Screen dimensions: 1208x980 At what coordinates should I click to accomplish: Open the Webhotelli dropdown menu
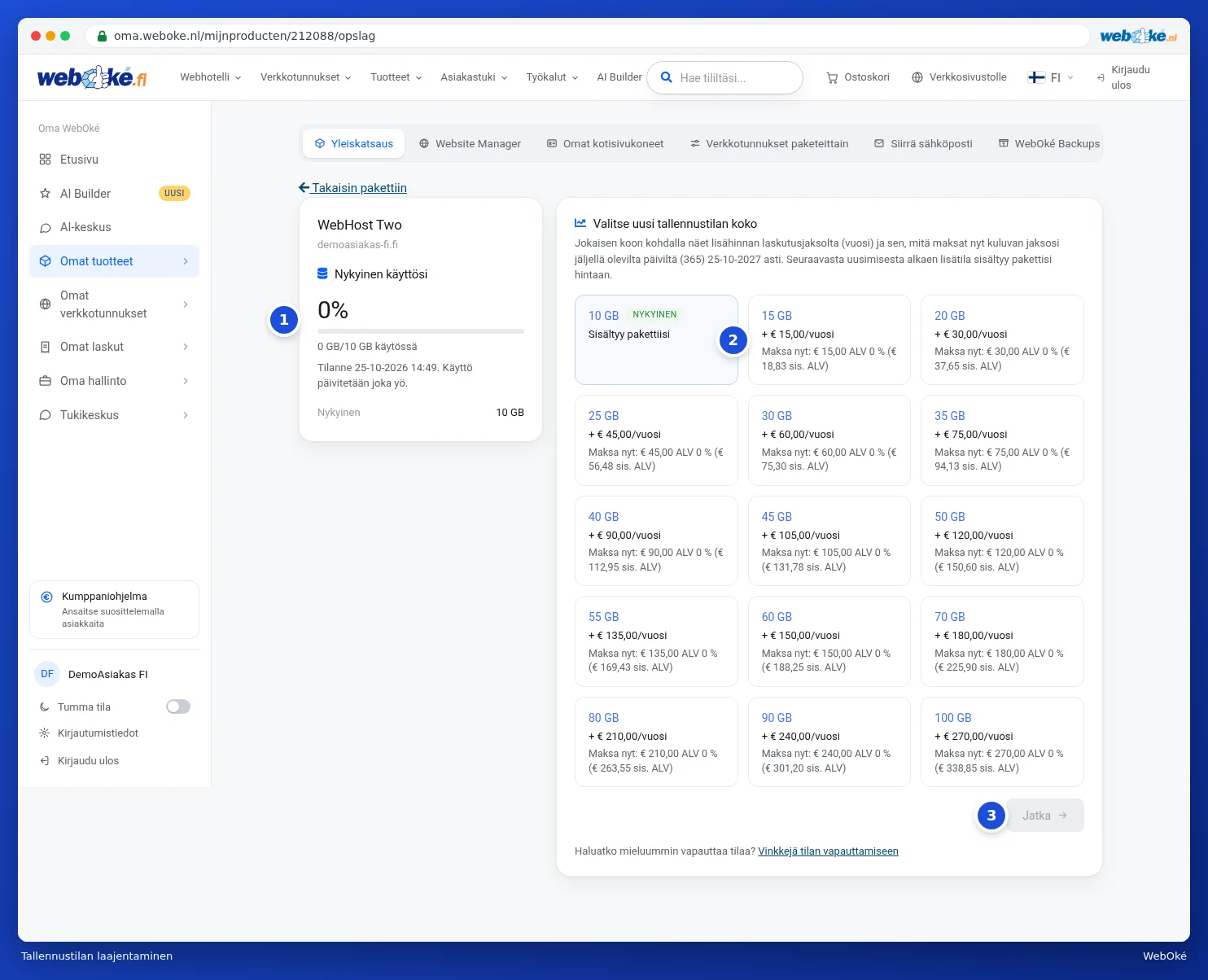tap(211, 77)
